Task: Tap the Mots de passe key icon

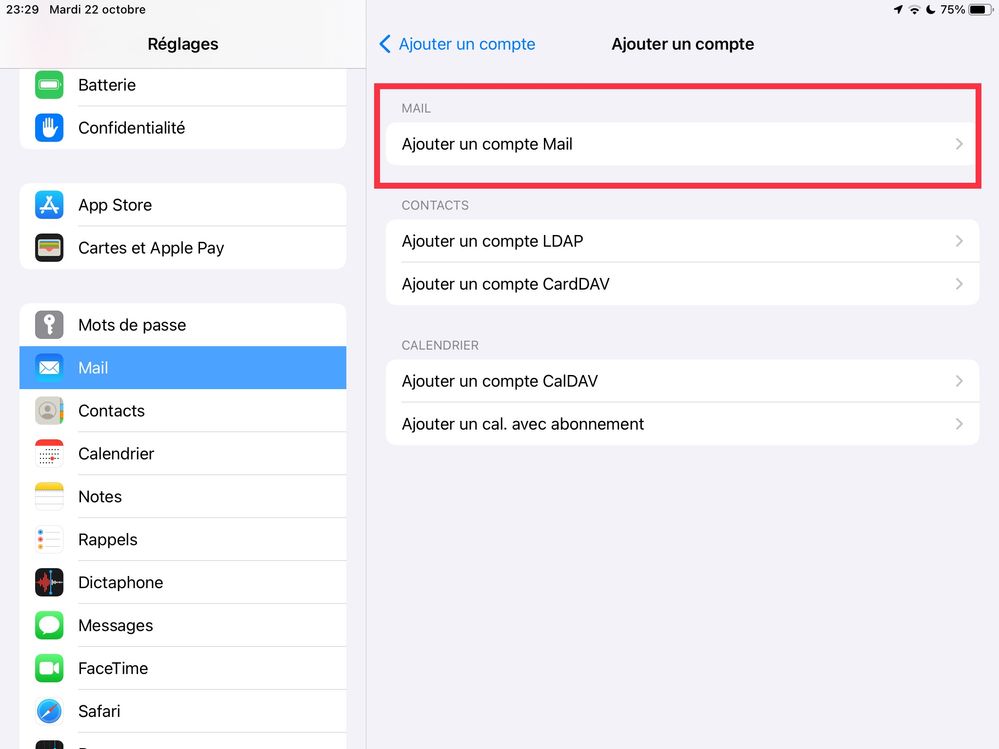Action: click(49, 325)
